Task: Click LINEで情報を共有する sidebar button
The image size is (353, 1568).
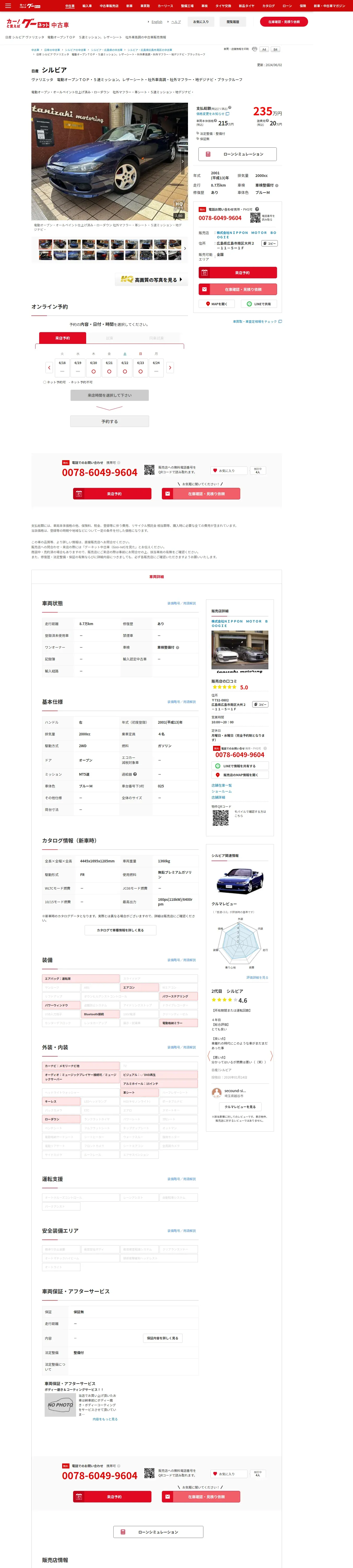Action: tap(240, 766)
